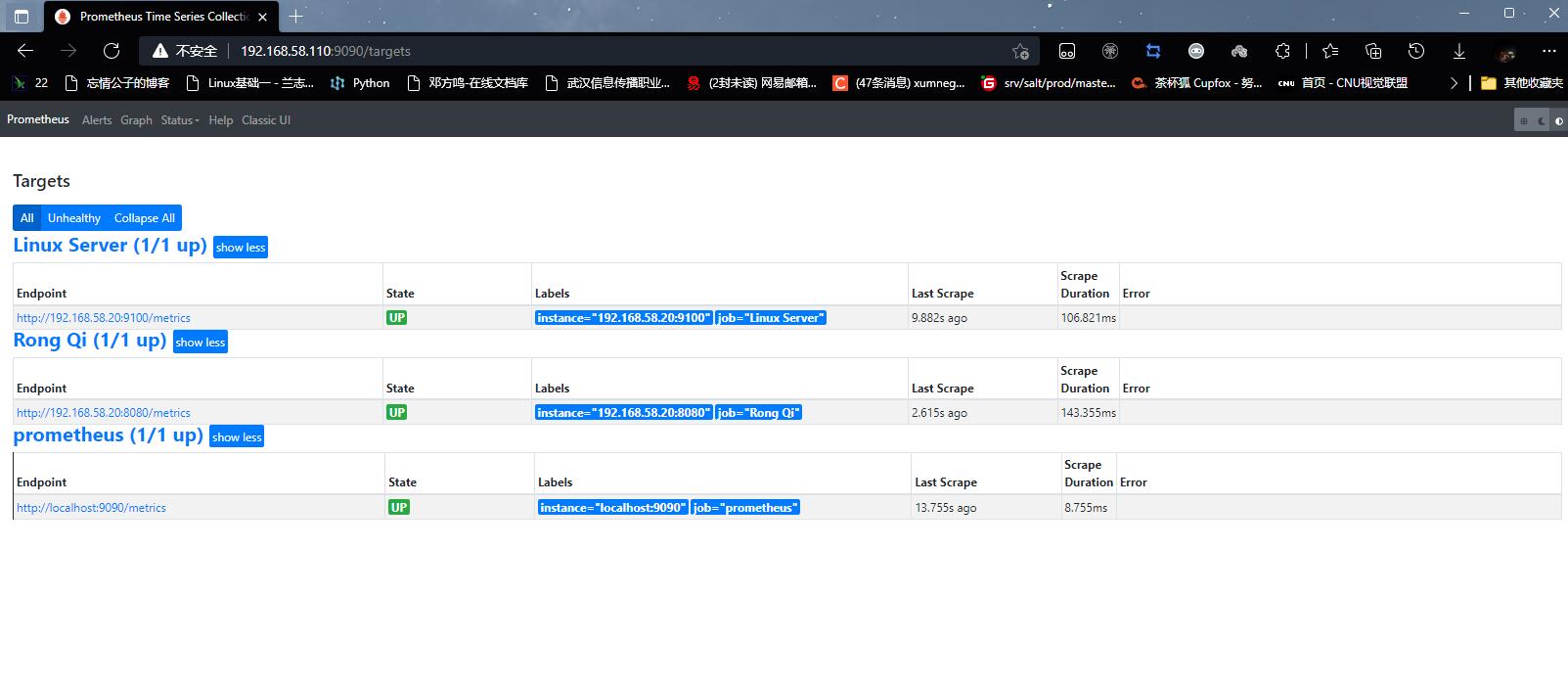Click the two-eyed face extension icon

[x=1067, y=51]
